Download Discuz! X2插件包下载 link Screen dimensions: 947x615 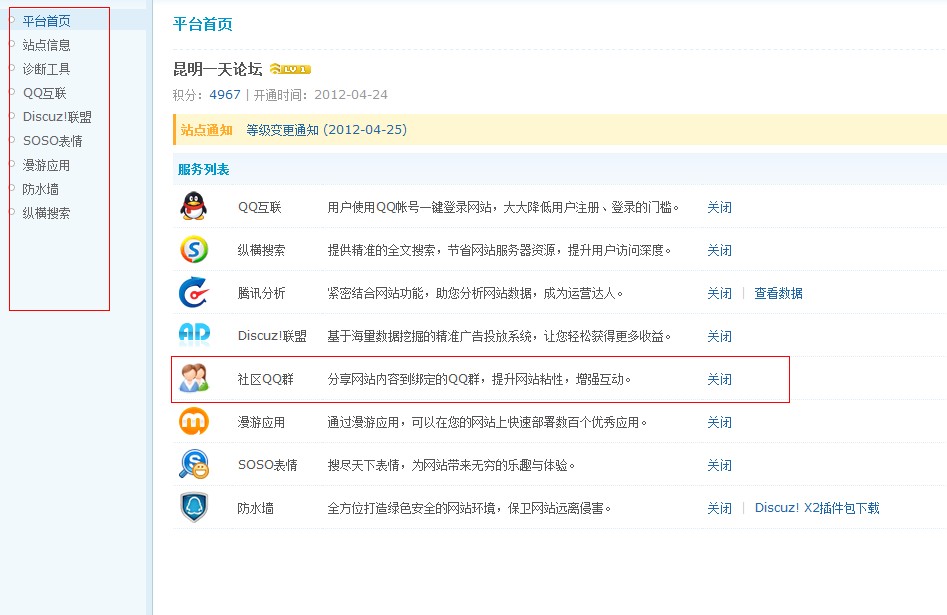coord(817,508)
